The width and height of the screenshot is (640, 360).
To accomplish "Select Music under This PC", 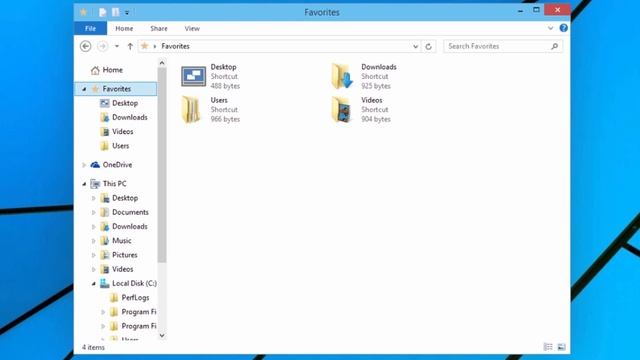I will tap(122, 240).
